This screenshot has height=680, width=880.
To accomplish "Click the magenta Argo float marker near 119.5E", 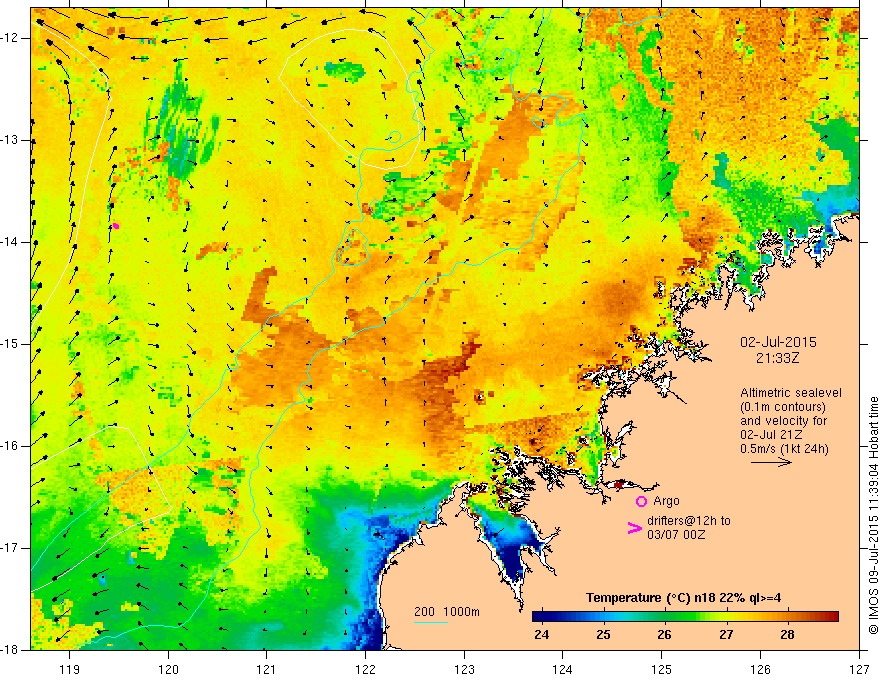I will pyautogui.click(x=116, y=226).
